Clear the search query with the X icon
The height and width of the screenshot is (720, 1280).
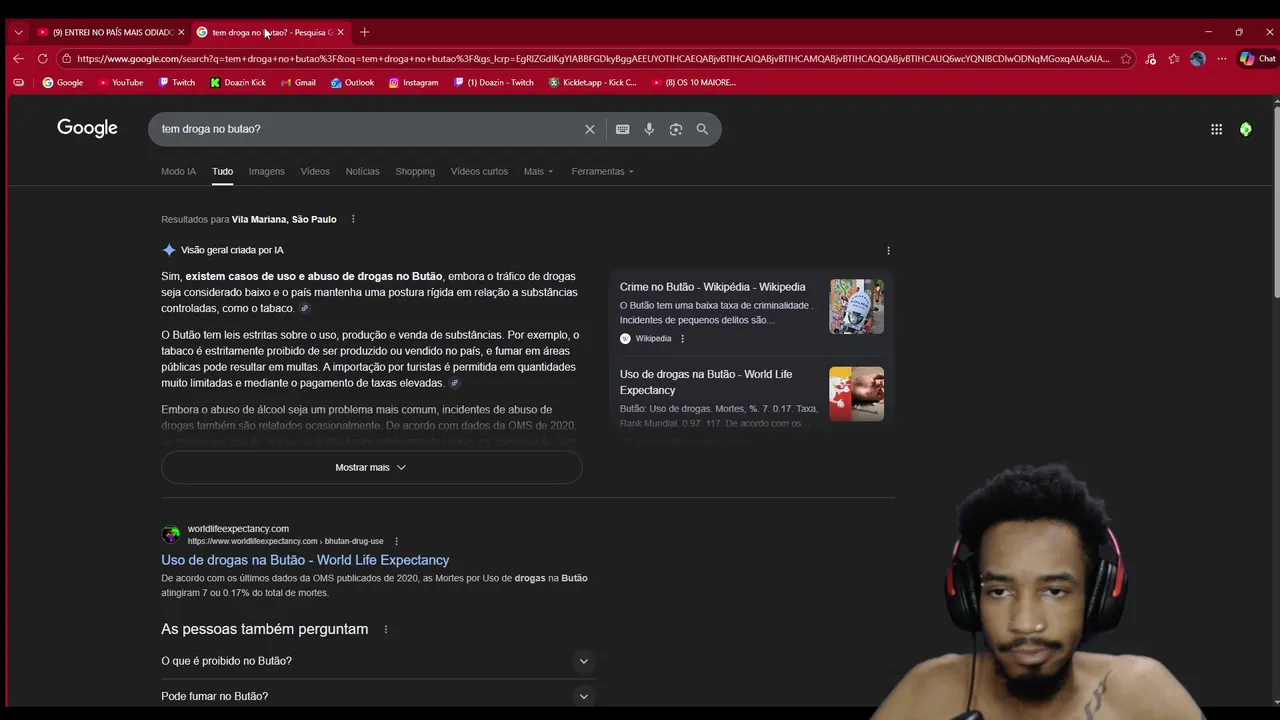tap(590, 129)
